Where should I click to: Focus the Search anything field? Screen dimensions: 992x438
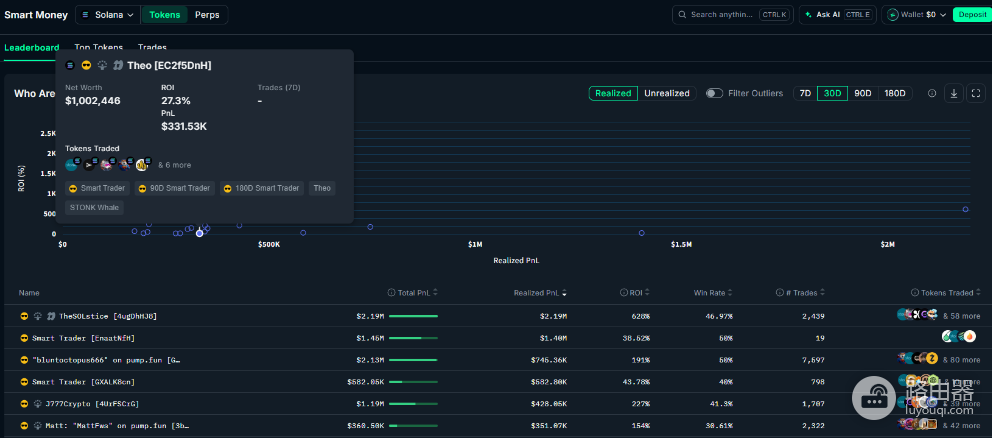coord(733,15)
